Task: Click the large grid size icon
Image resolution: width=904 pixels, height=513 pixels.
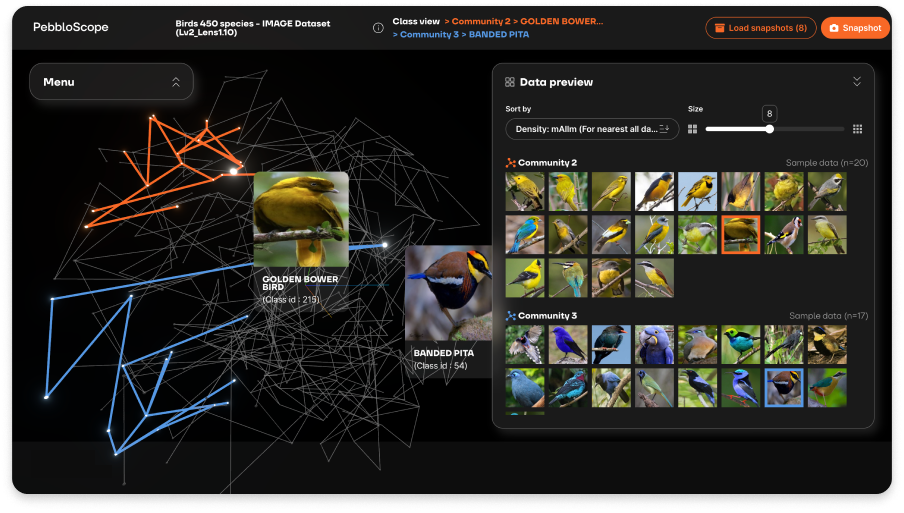Action: click(857, 129)
